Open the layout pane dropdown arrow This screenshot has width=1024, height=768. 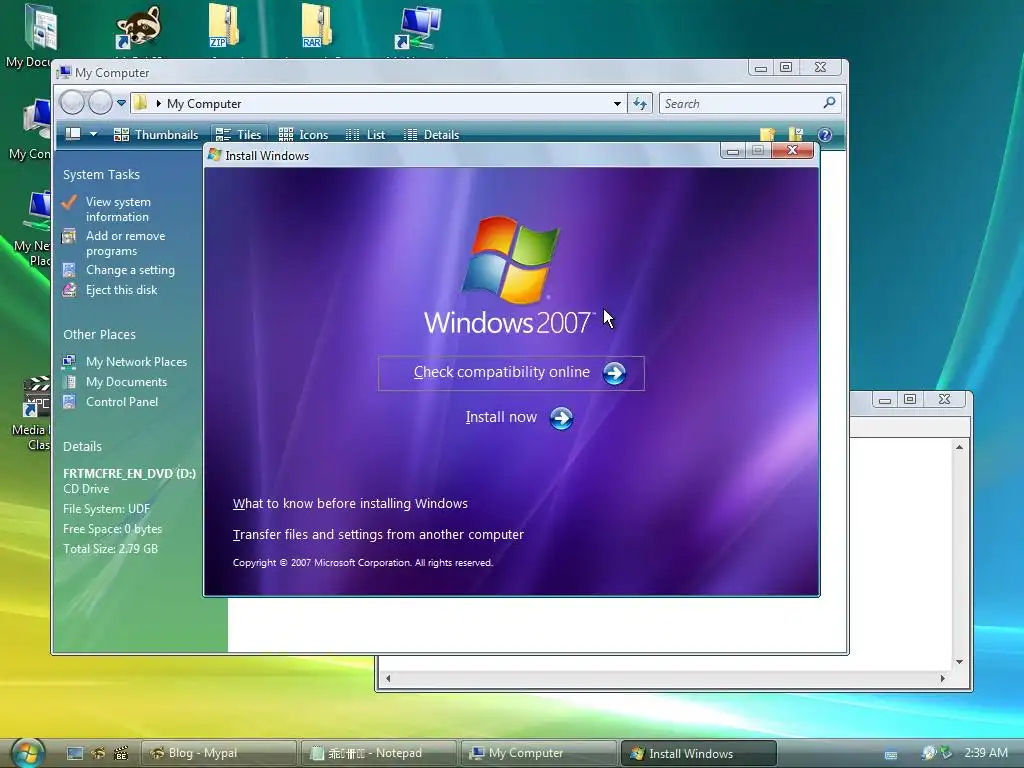click(x=93, y=134)
